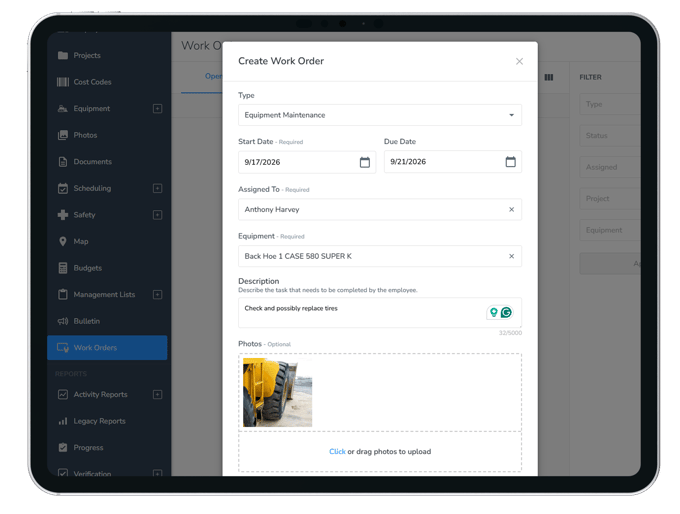Image resolution: width=680 pixels, height=514 pixels.
Task: Click the Management Lists clipboard icon
Action: [63, 295]
